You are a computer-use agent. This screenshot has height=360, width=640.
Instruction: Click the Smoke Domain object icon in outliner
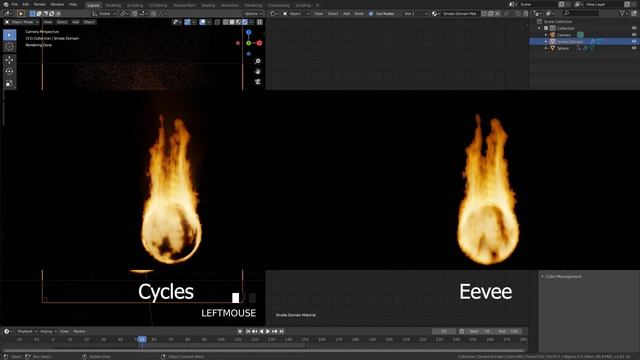pyautogui.click(x=553, y=41)
